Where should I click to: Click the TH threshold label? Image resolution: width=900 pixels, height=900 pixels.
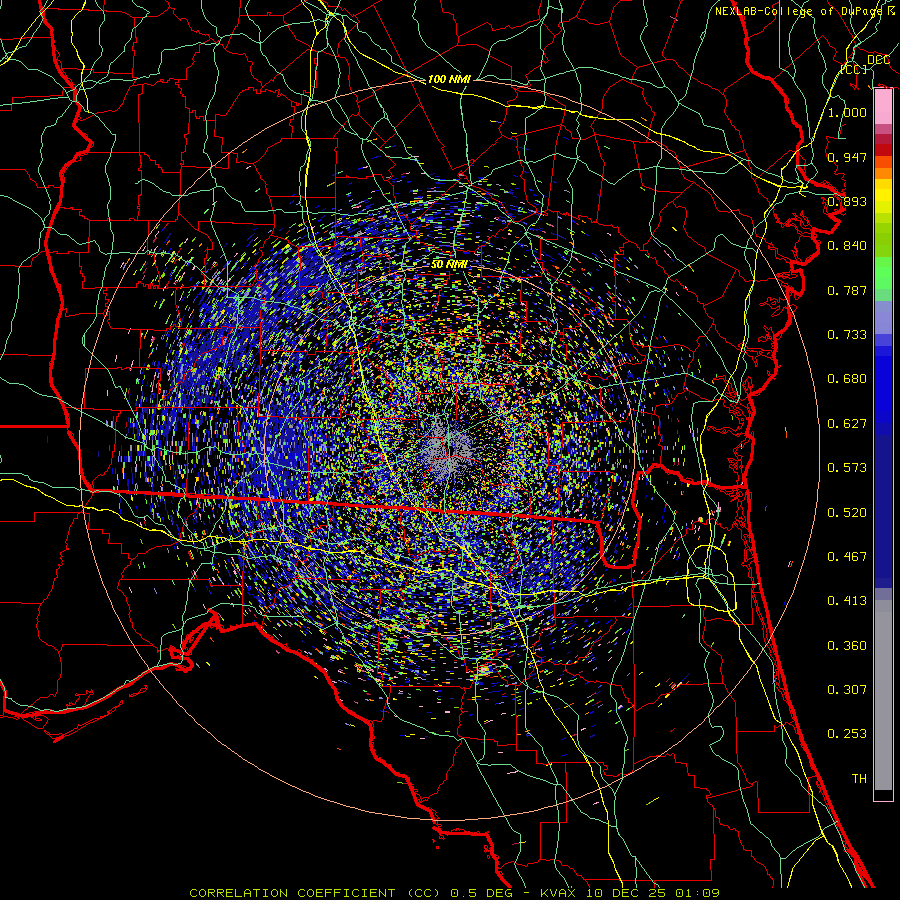coord(859,779)
